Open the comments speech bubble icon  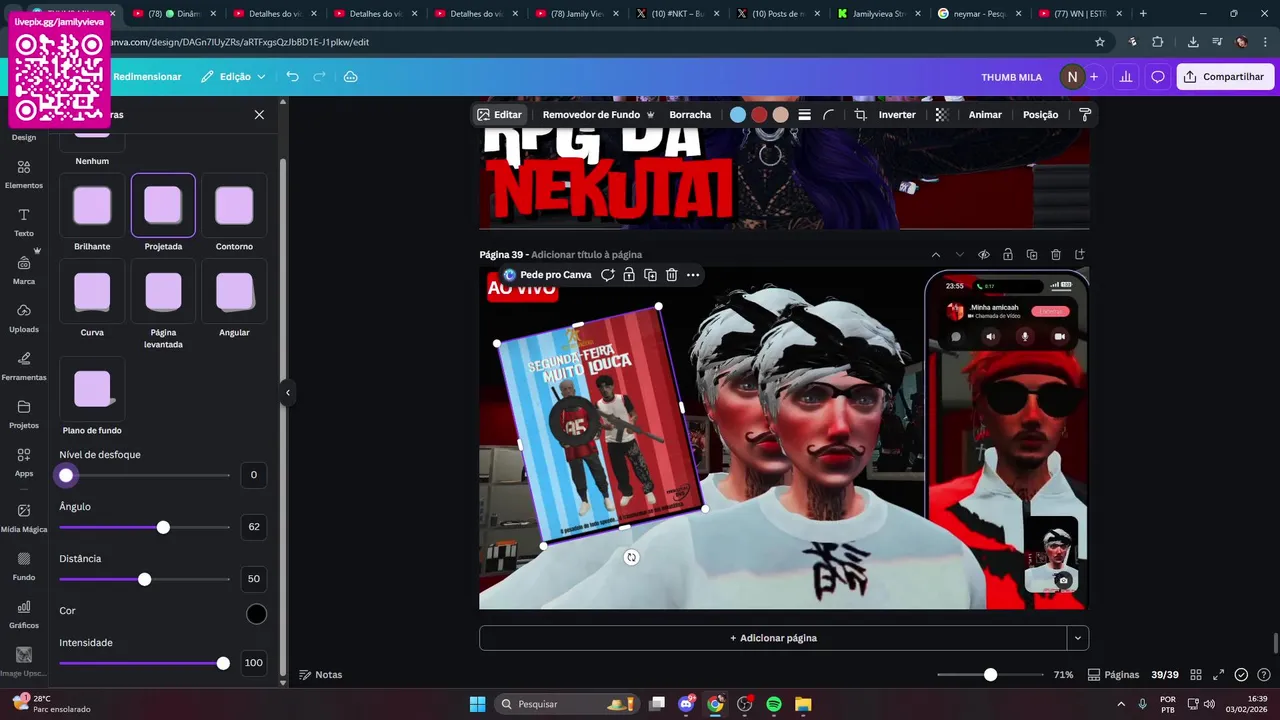click(1158, 77)
